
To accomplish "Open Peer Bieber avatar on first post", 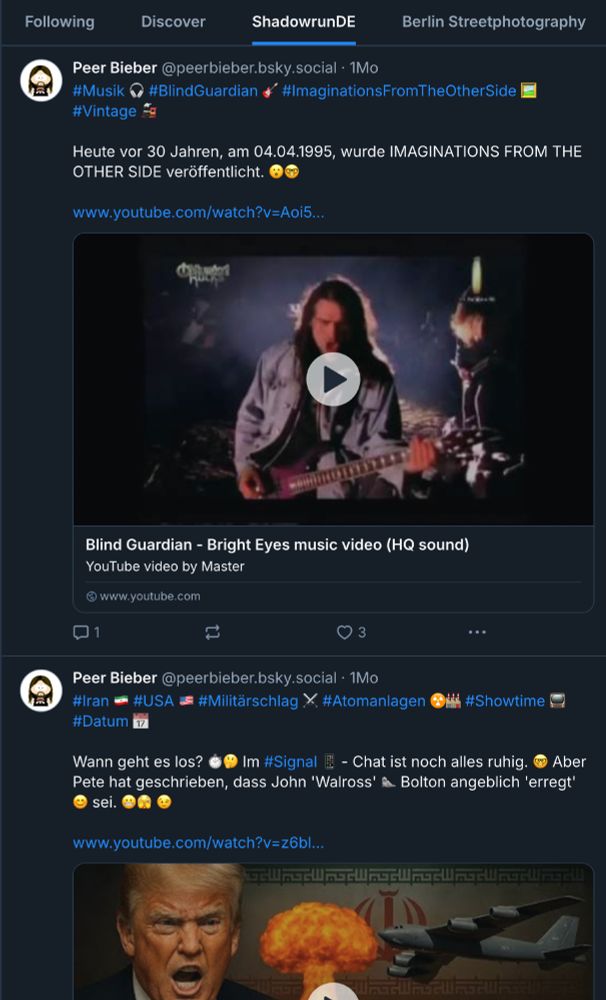I will [42, 80].
